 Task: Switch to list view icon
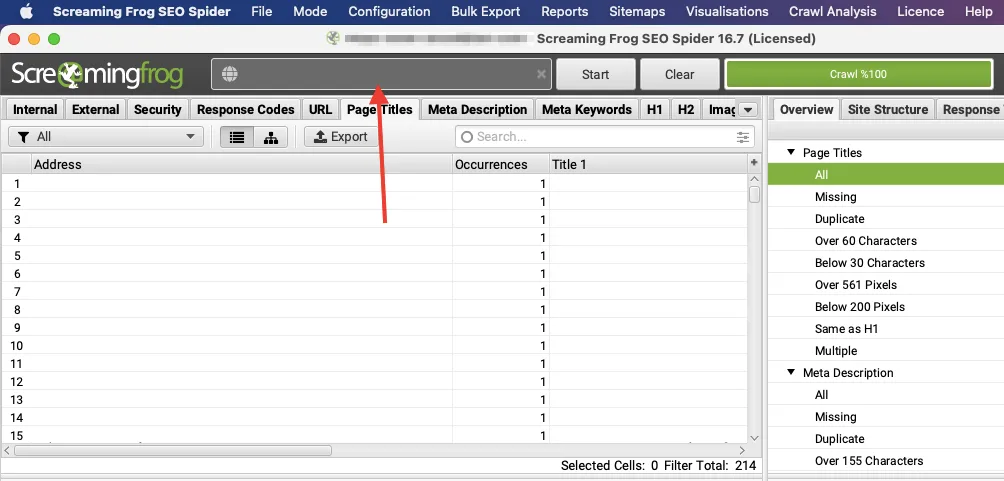pos(237,137)
